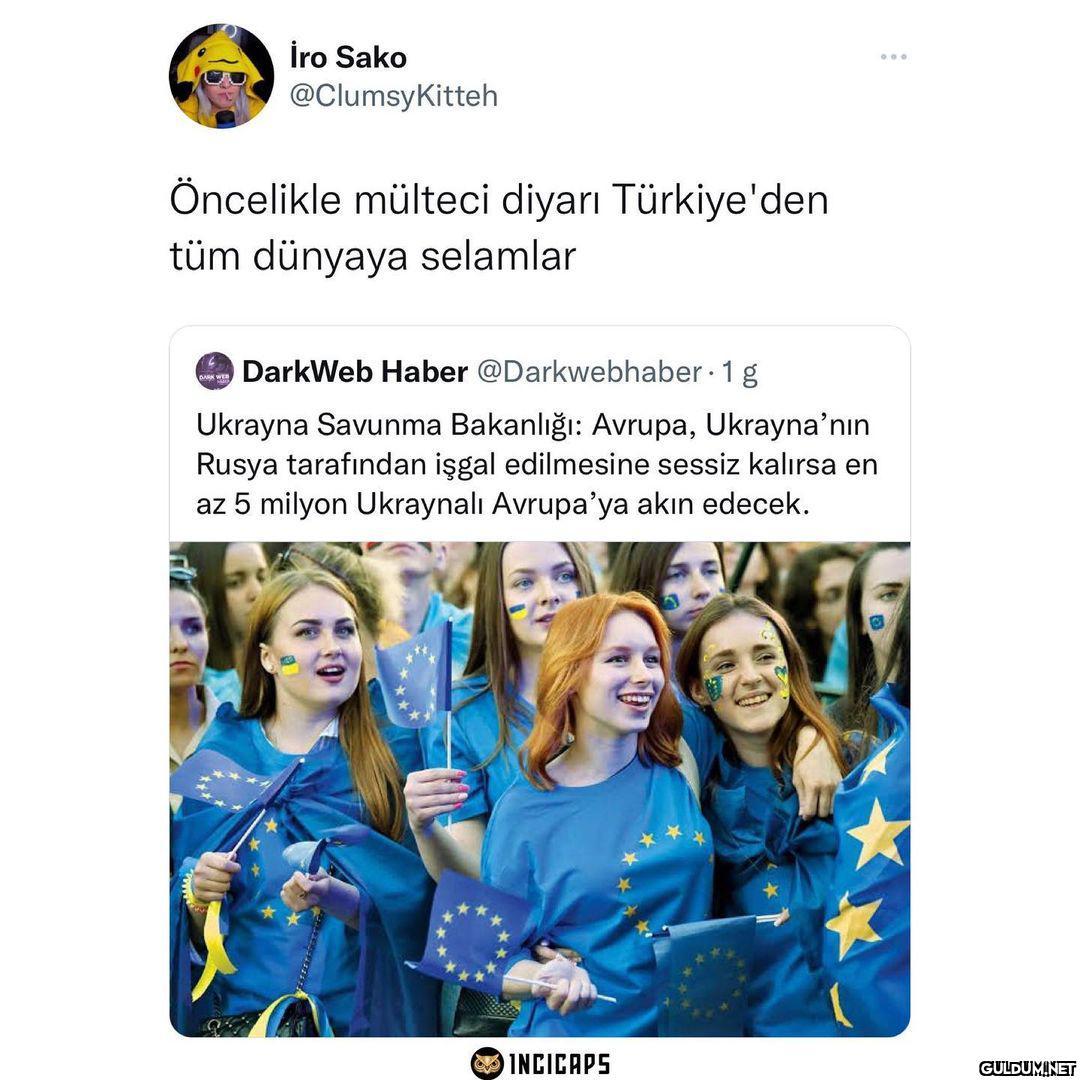Open İro Sako's Pikachu-hood profile avatar
Viewport: 1080px width, 1080px height.
221,76
